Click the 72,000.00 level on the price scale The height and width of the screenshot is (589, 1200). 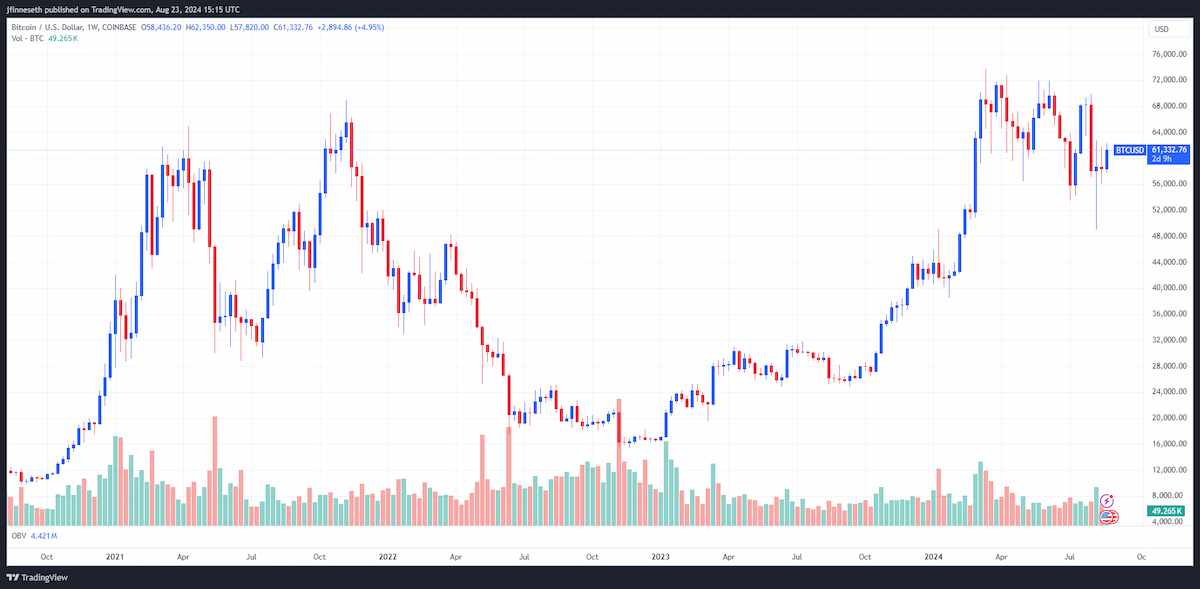click(1169, 80)
